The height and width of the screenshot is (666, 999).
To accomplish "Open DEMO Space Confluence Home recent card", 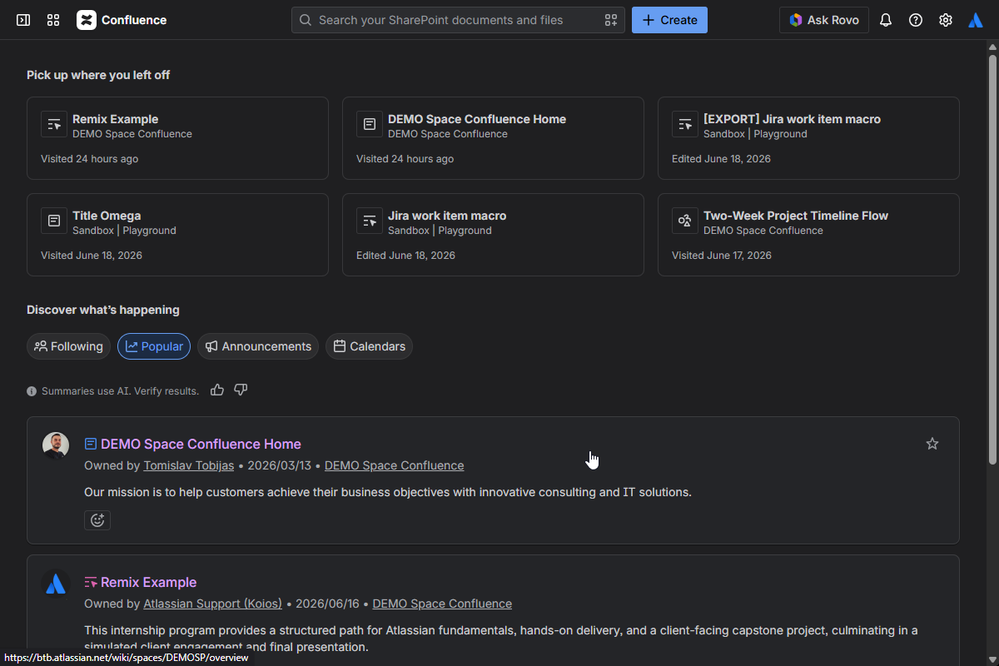I will tap(493, 138).
